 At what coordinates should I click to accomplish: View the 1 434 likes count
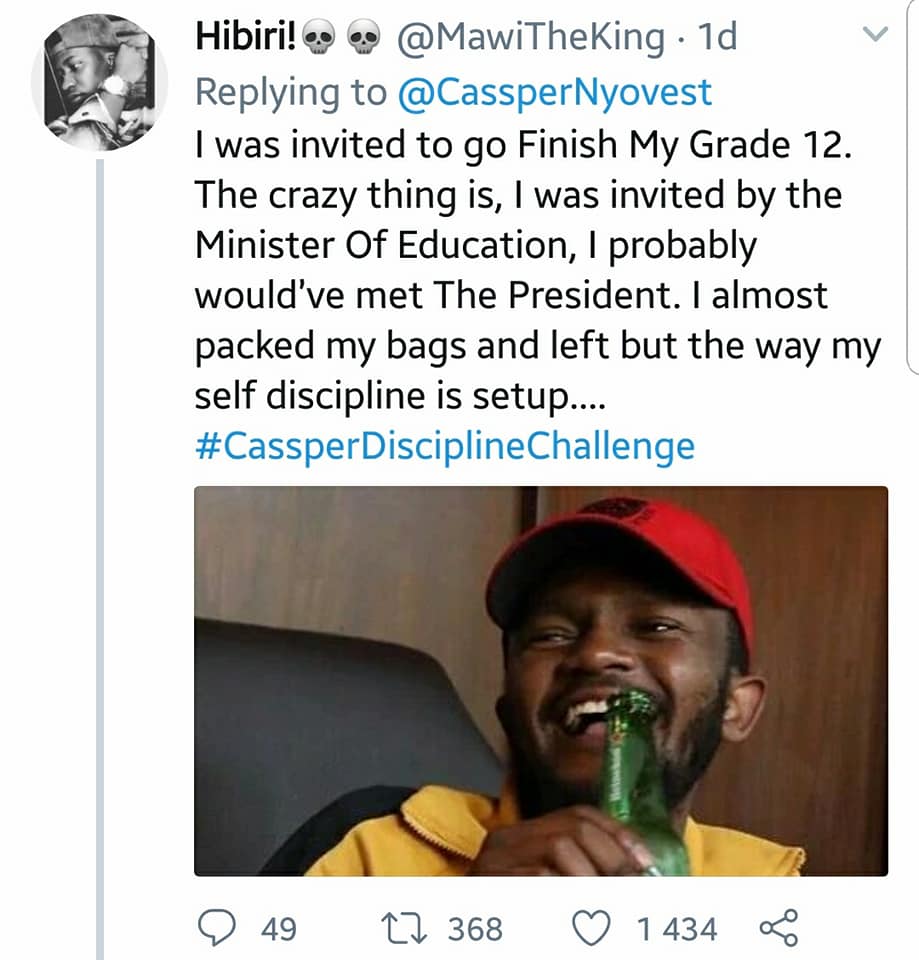point(677,929)
